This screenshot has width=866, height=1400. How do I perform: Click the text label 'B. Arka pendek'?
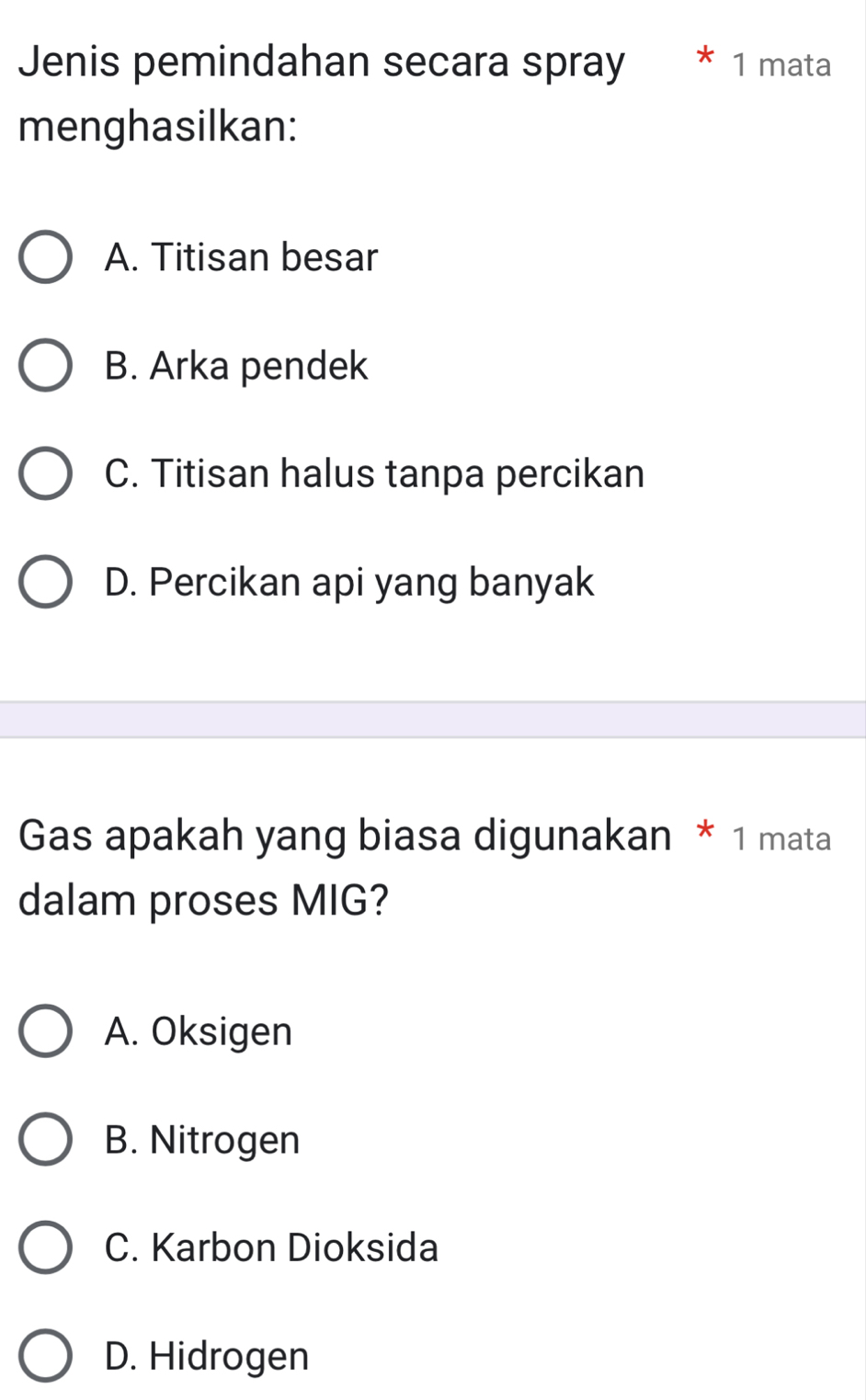[236, 366]
